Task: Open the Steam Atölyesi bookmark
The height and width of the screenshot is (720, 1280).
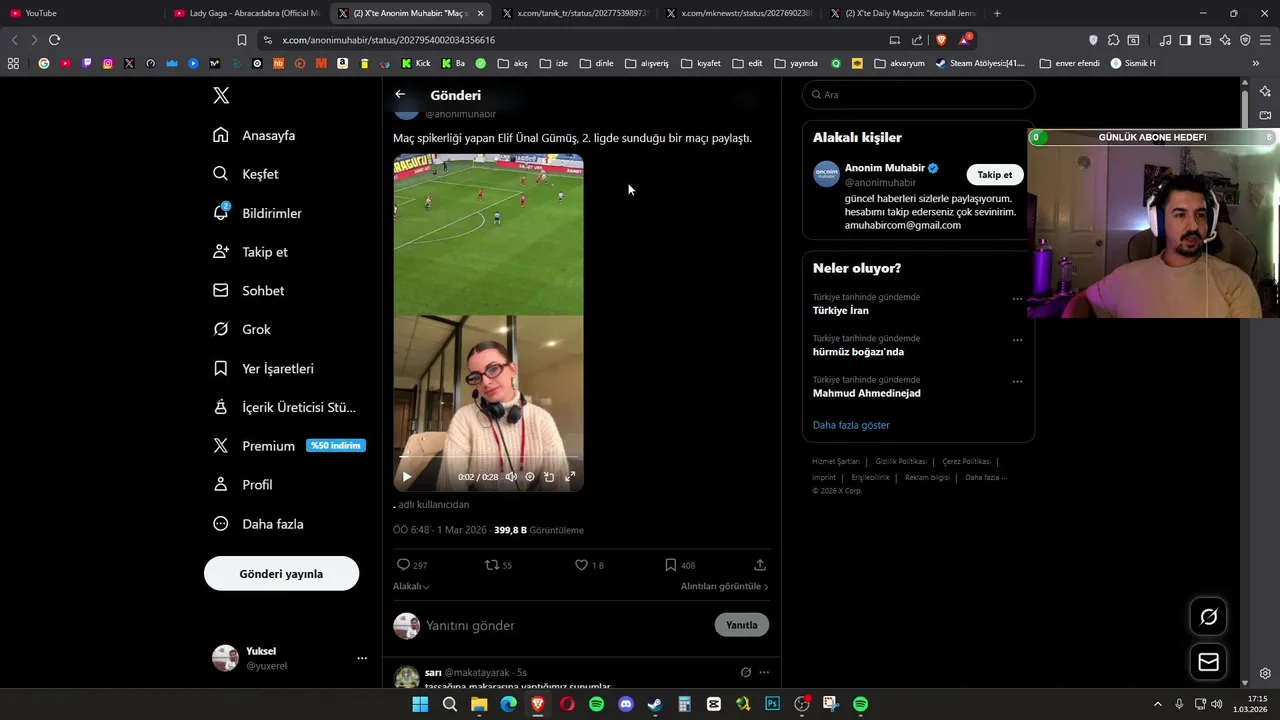Action: pyautogui.click(x=980, y=63)
